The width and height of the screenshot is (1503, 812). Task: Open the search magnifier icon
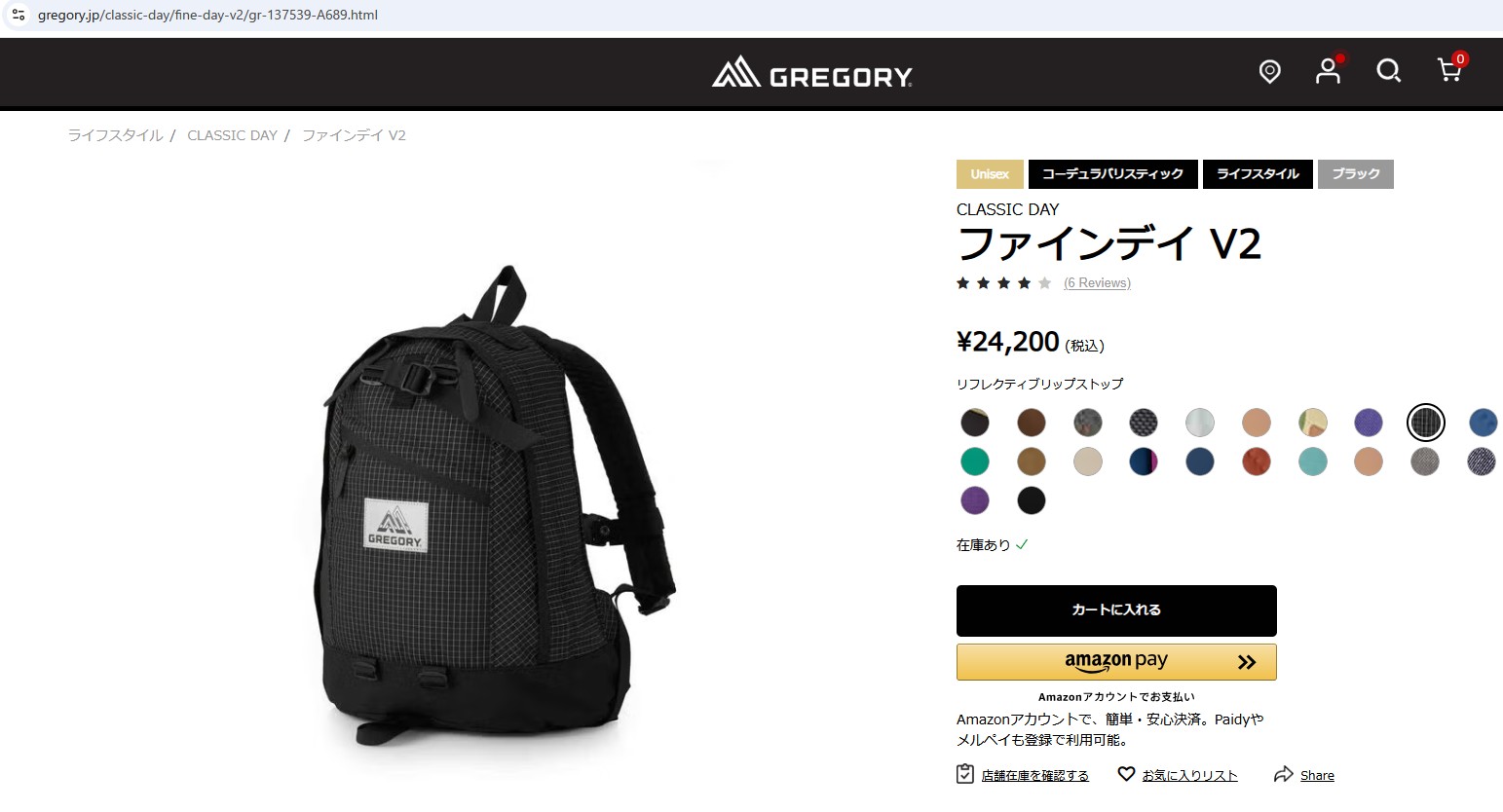pos(1388,71)
